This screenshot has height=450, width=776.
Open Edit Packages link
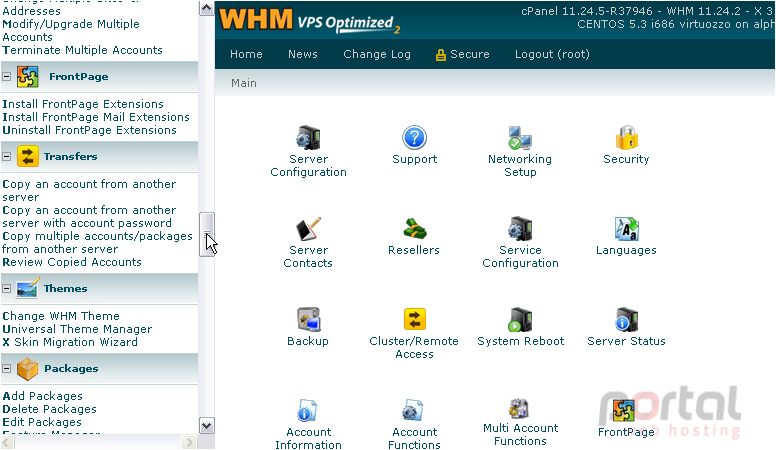pos(42,422)
